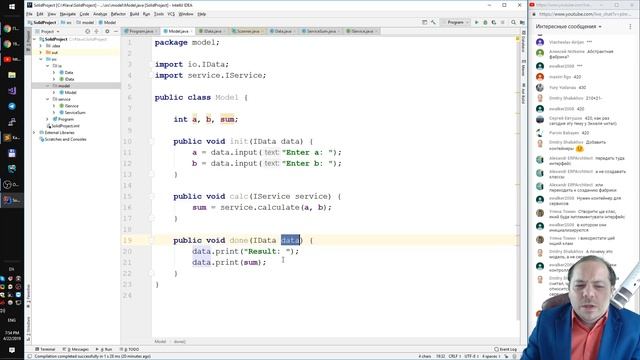The image size is (640, 360).
Task: Switch to IData.java editor tab
Action: point(212,31)
